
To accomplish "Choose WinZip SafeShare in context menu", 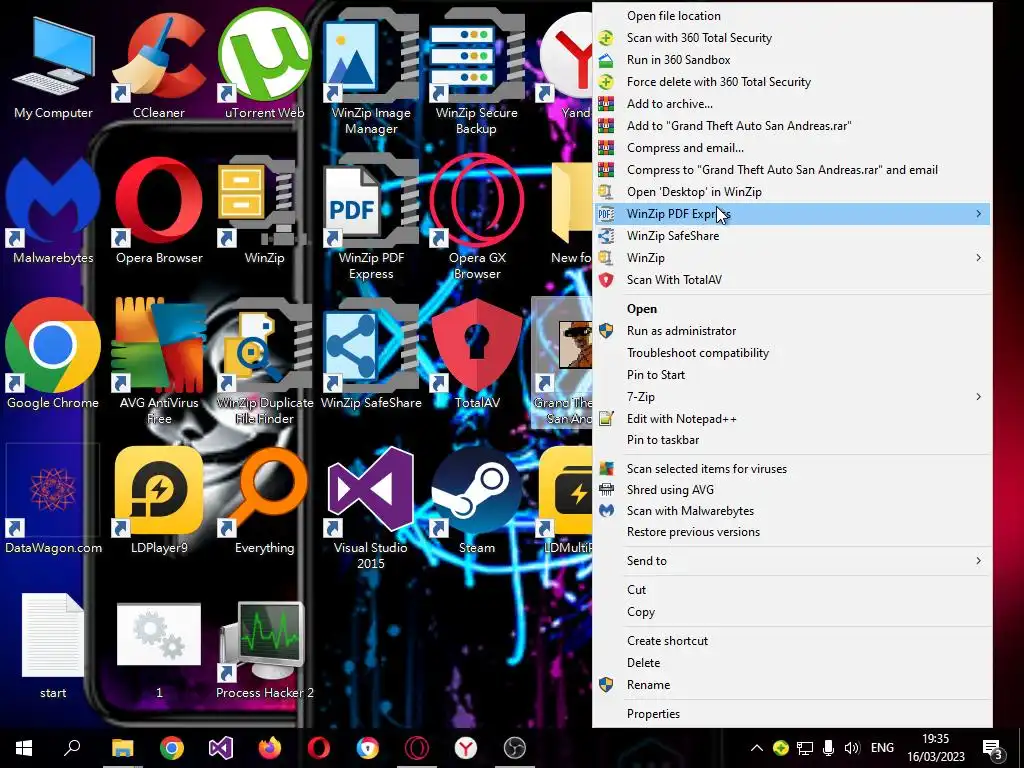I will 792,236.
